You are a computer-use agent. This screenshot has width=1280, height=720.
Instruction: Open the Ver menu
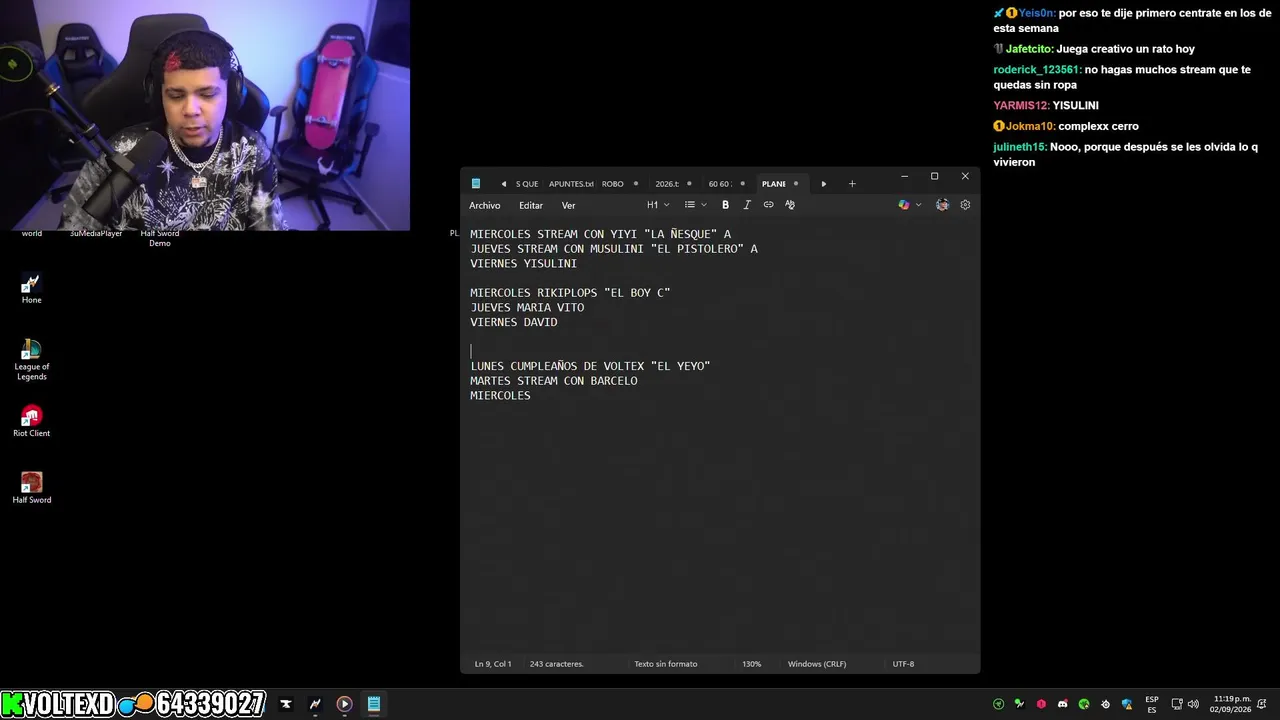coord(568,205)
